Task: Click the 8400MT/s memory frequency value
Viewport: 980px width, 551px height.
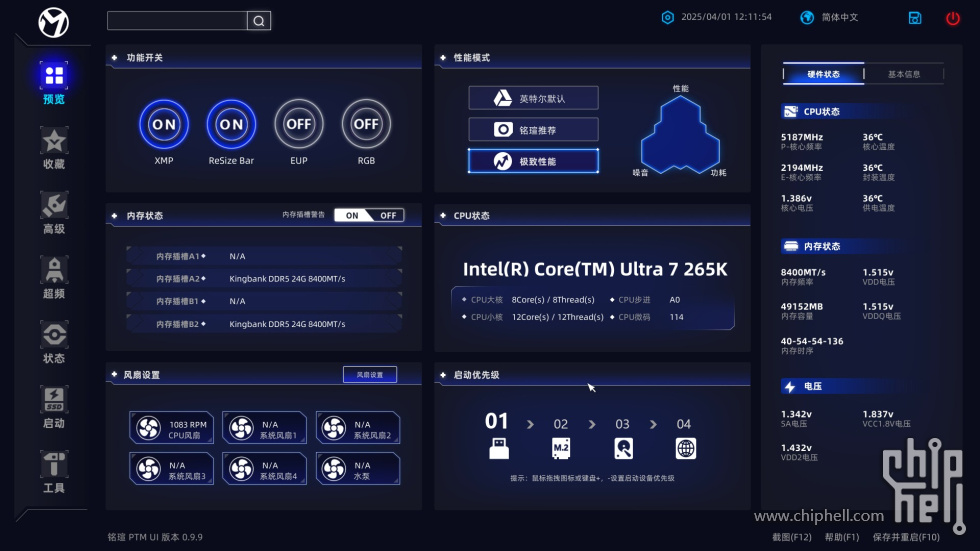Action: (x=803, y=272)
